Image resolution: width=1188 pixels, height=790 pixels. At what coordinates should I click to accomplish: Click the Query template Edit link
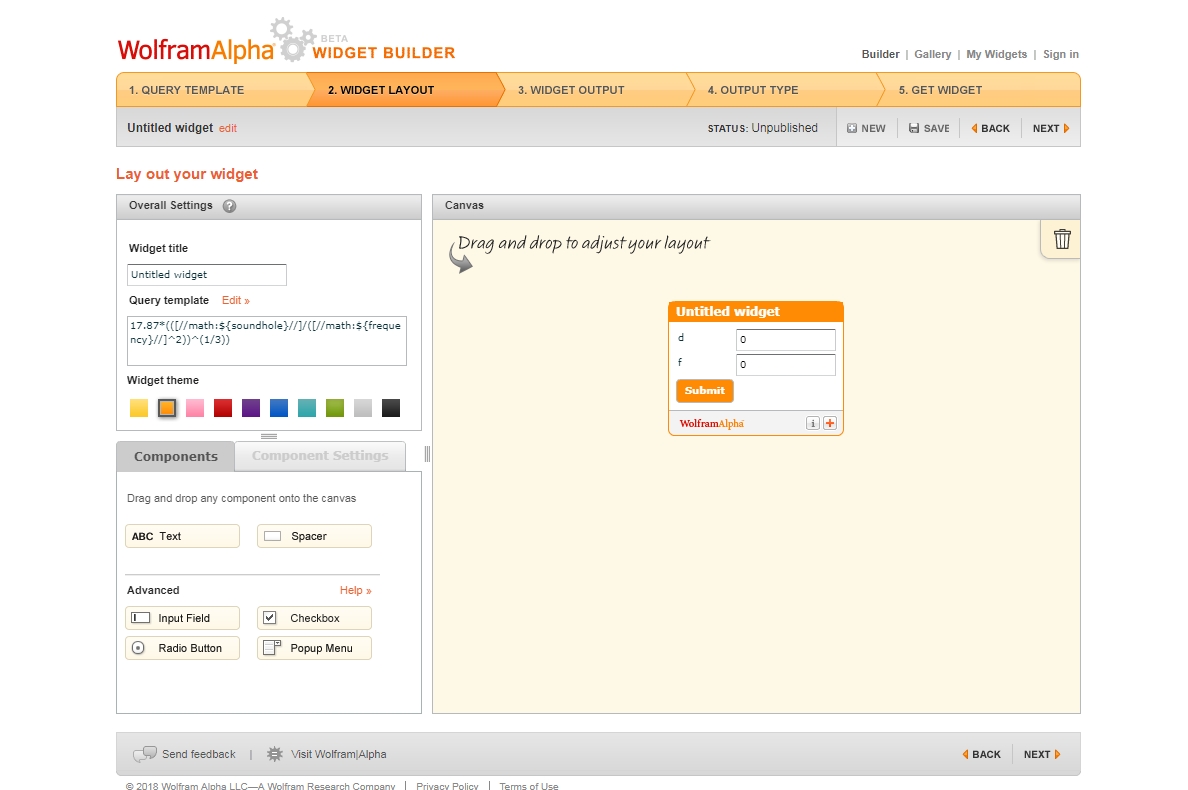[236, 301]
